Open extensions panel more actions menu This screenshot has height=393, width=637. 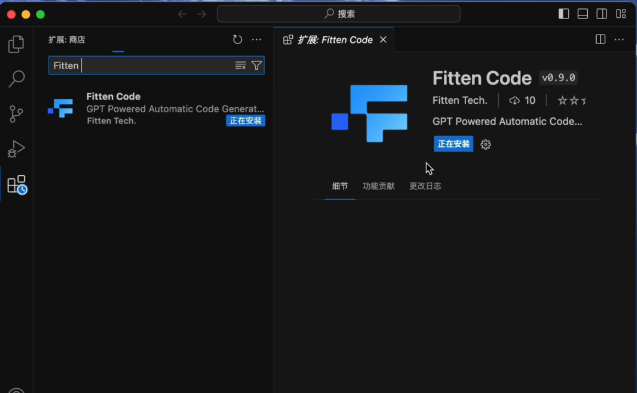257,39
